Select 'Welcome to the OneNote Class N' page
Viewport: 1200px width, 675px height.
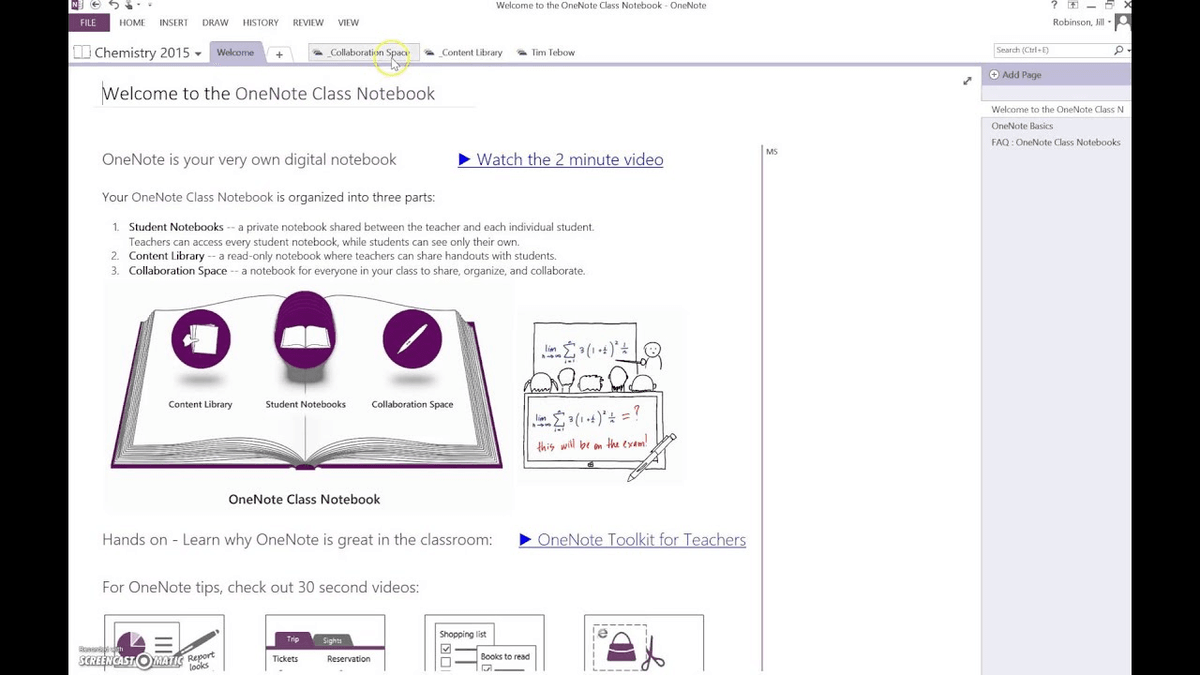coord(1056,109)
